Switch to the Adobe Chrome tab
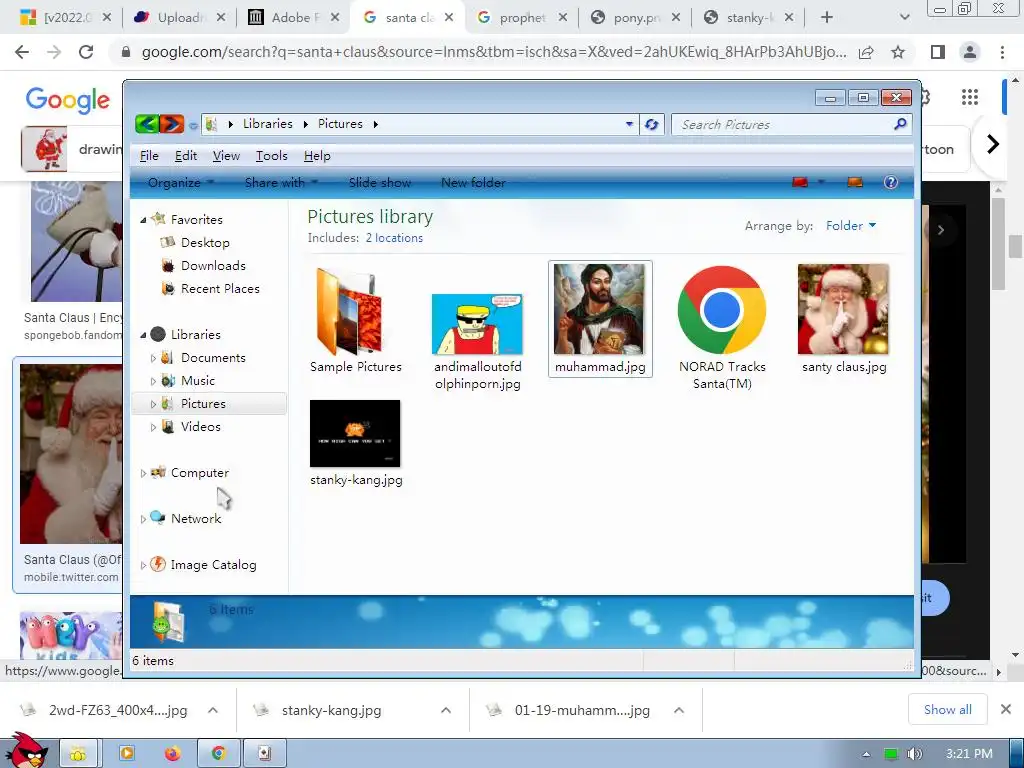 pyautogui.click(x=294, y=18)
